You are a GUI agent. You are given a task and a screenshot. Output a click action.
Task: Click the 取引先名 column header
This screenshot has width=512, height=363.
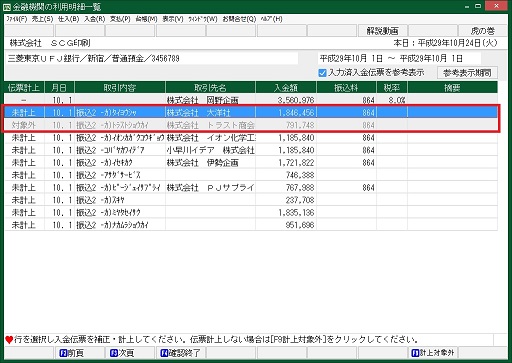pos(210,88)
